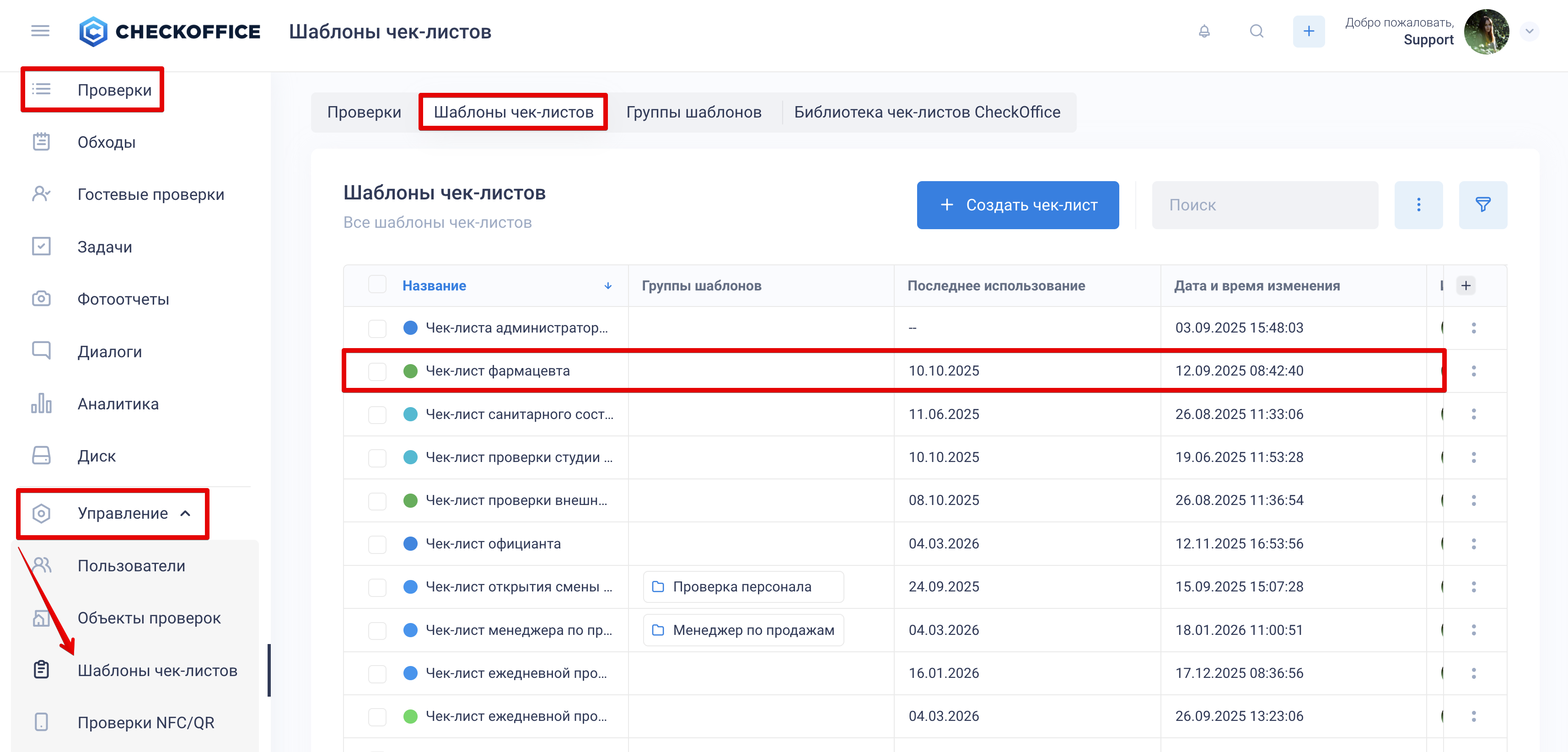Select checkbox for Чек-лист фармацевта
Image resolution: width=1568 pixels, height=752 pixels.
coord(377,371)
